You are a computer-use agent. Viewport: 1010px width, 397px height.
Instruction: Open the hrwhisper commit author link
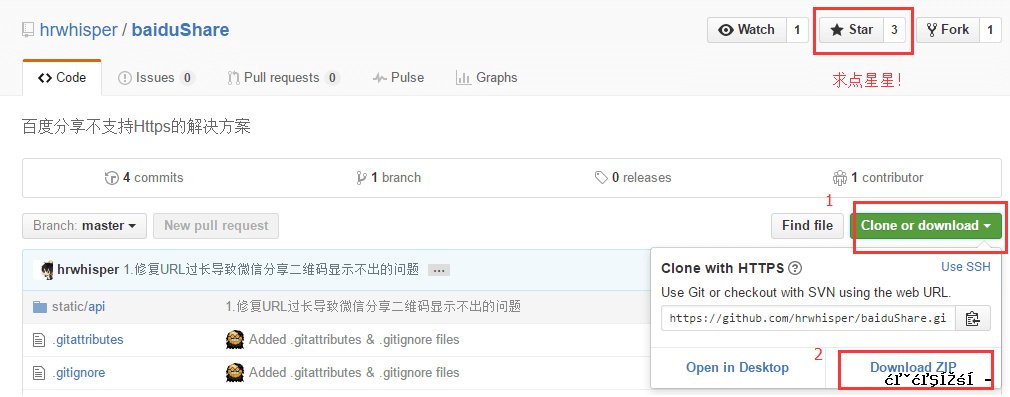[x=88, y=269]
